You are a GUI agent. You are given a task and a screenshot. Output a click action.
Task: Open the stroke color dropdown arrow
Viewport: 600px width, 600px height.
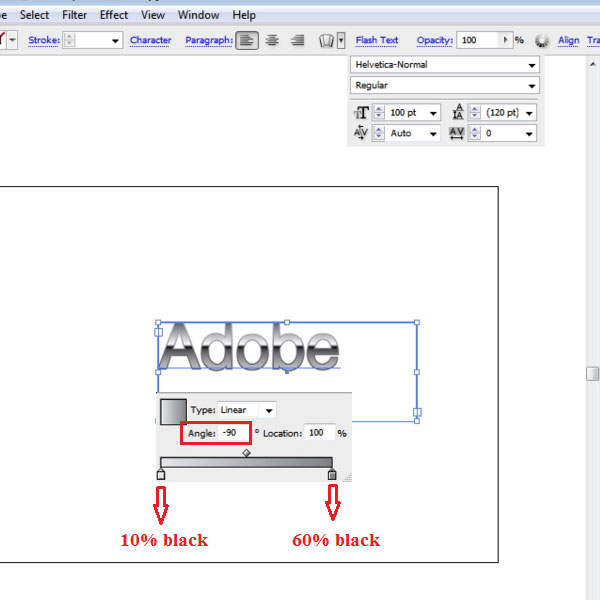(x=13, y=40)
